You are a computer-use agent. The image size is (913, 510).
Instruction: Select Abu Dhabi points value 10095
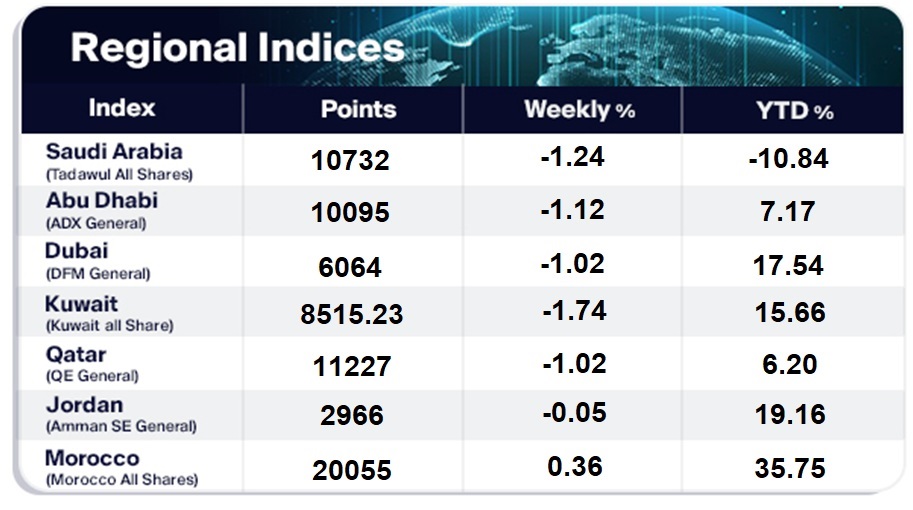tap(351, 212)
